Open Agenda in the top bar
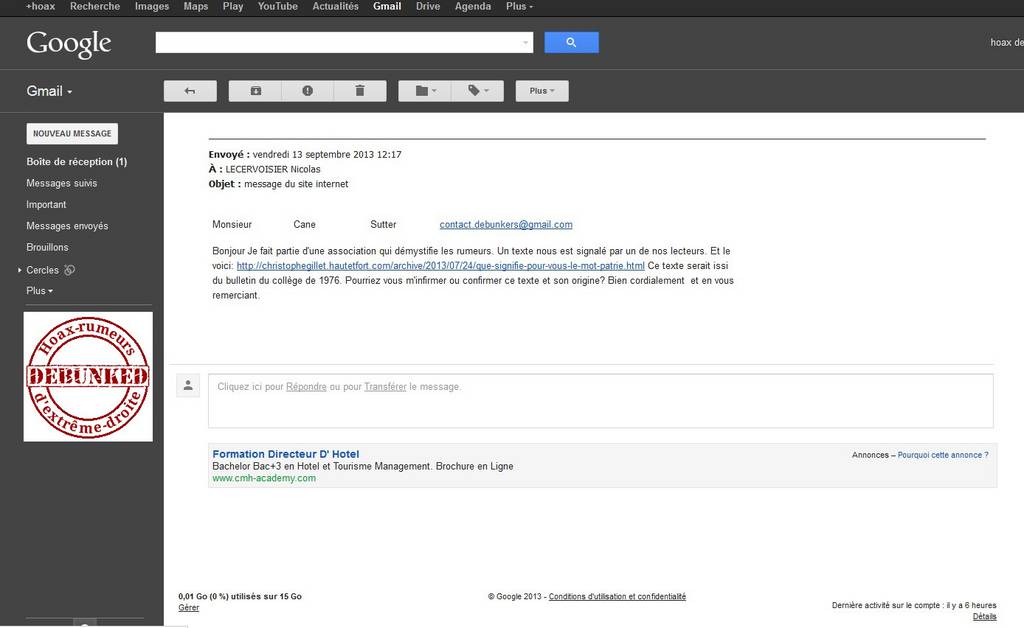 tap(473, 7)
